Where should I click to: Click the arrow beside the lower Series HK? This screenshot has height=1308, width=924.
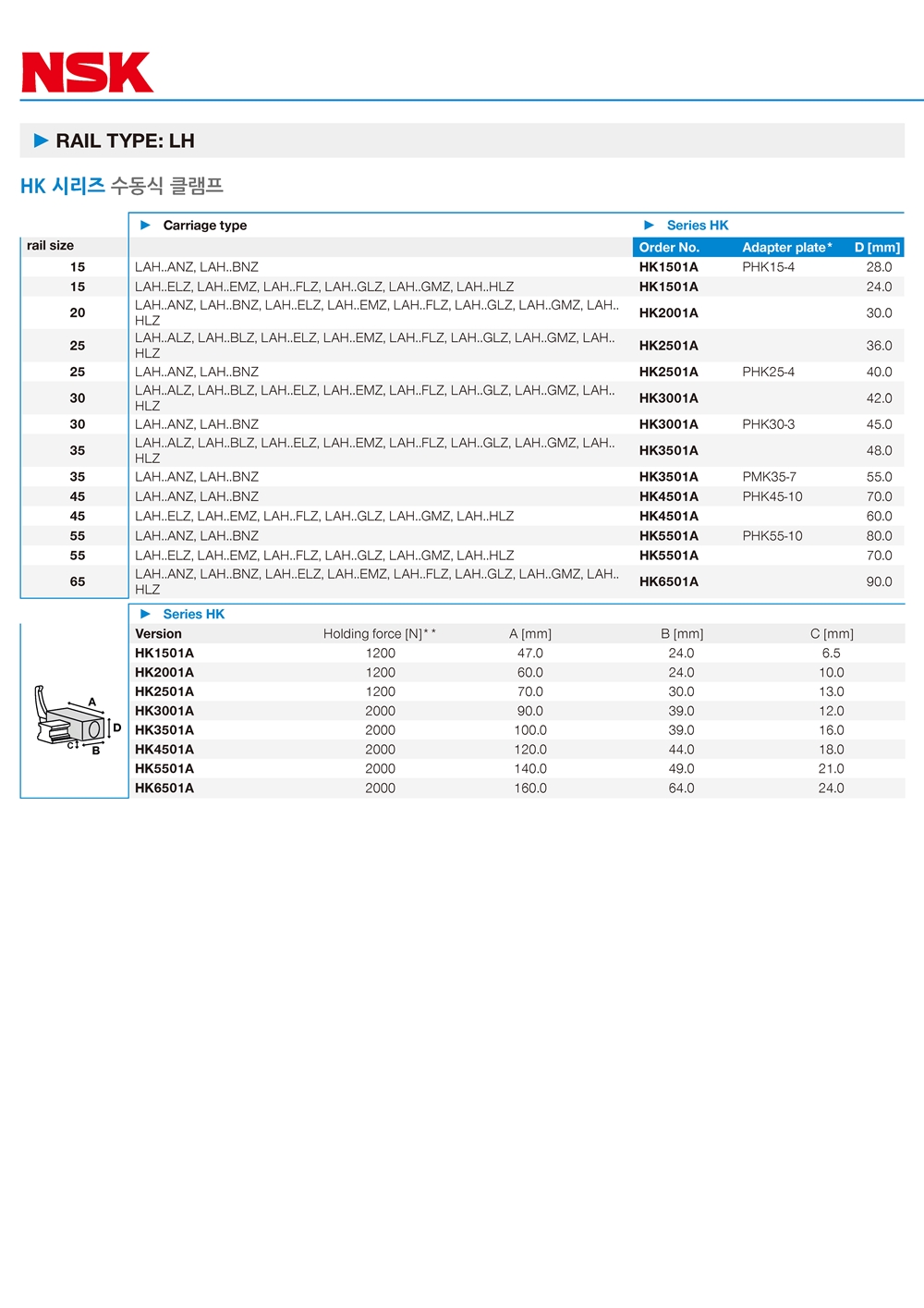(145, 614)
